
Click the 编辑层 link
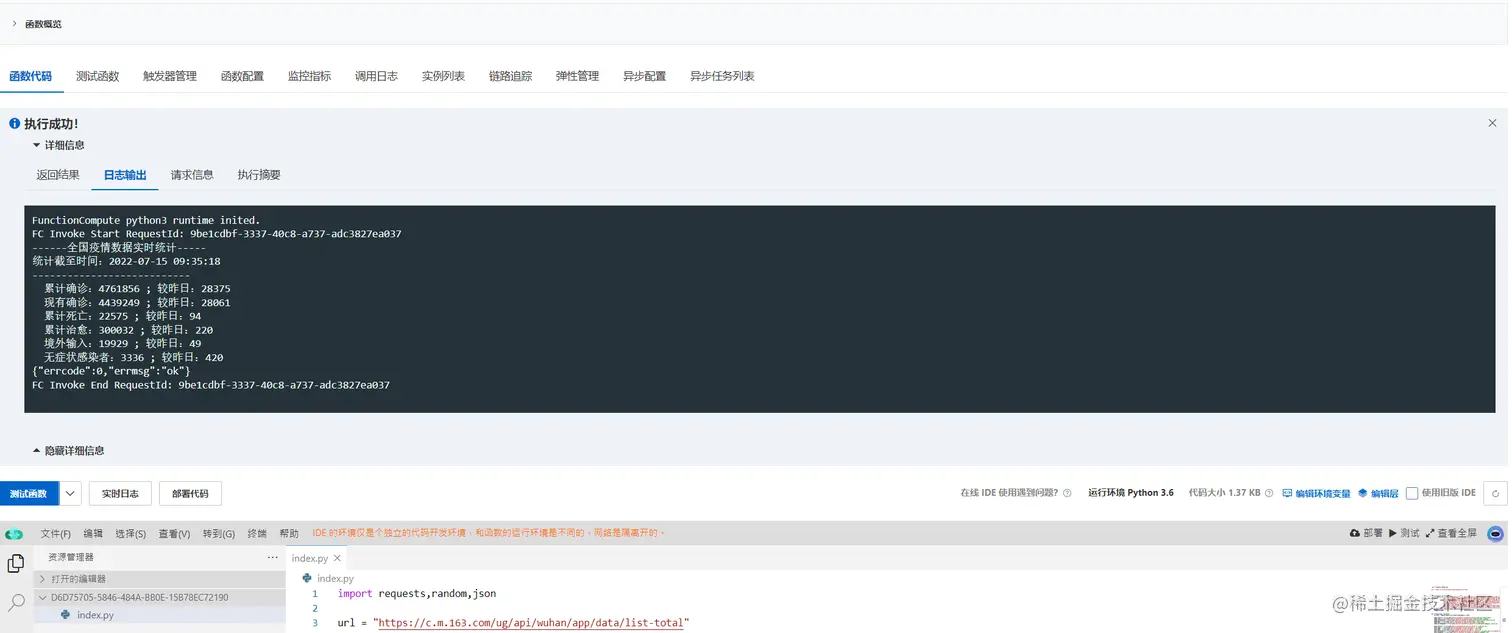(x=1385, y=494)
